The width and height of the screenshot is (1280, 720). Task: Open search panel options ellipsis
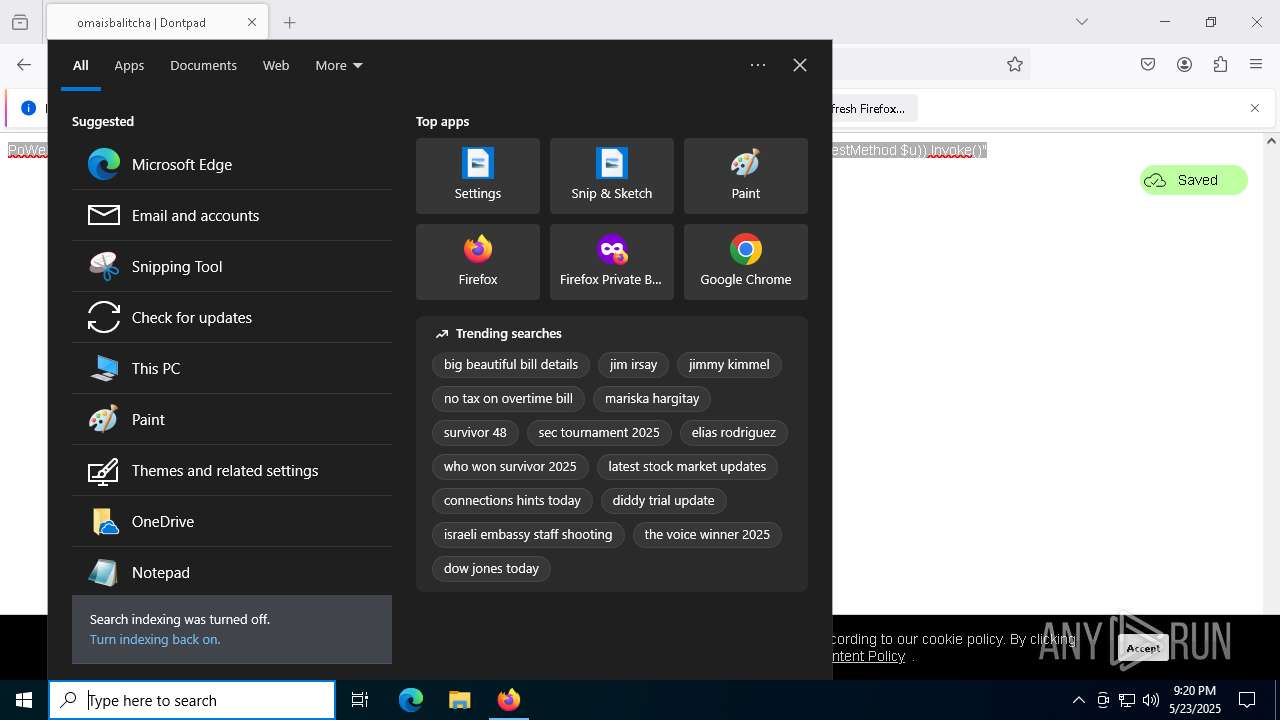(758, 65)
